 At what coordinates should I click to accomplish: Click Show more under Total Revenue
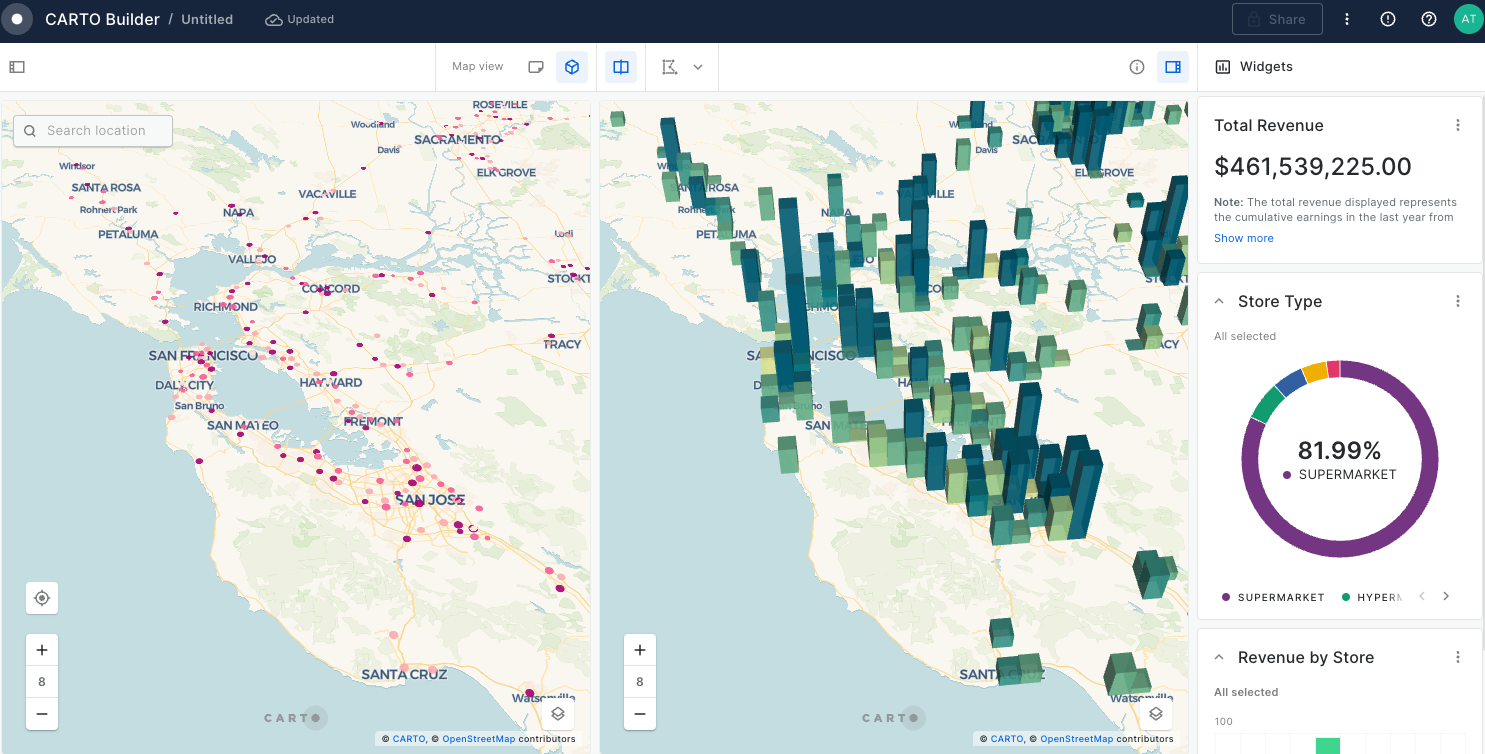1243,238
